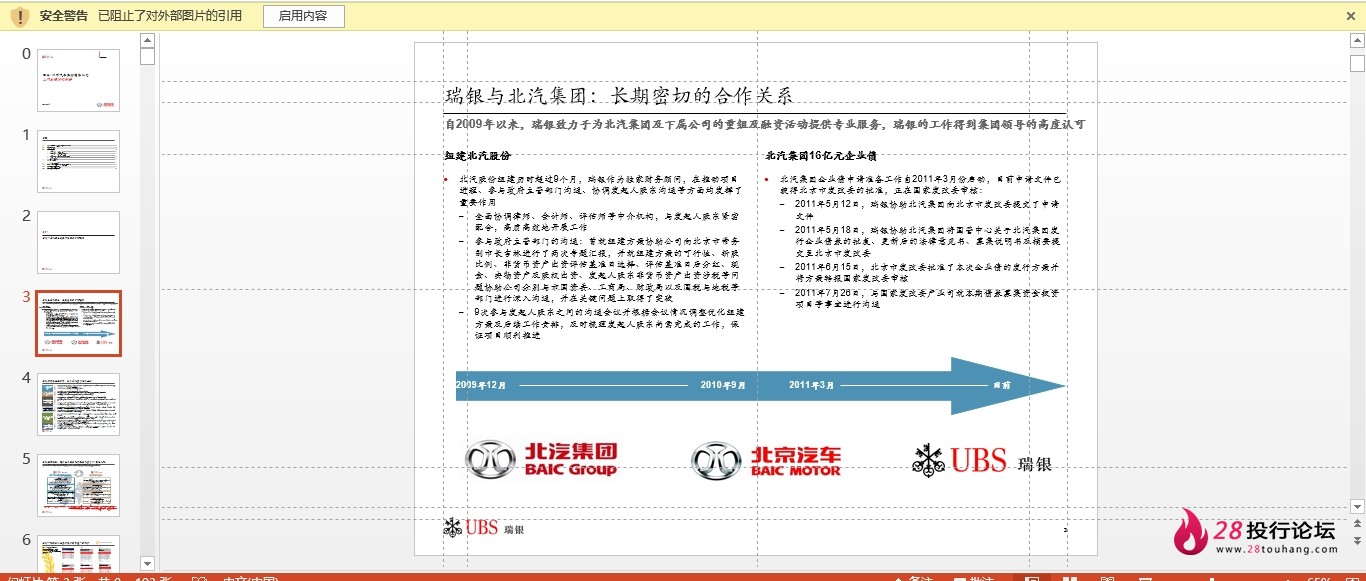This screenshot has width=1366, height=581.
Task: Select the heading 组建北汽股份
Action: (x=478, y=156)
